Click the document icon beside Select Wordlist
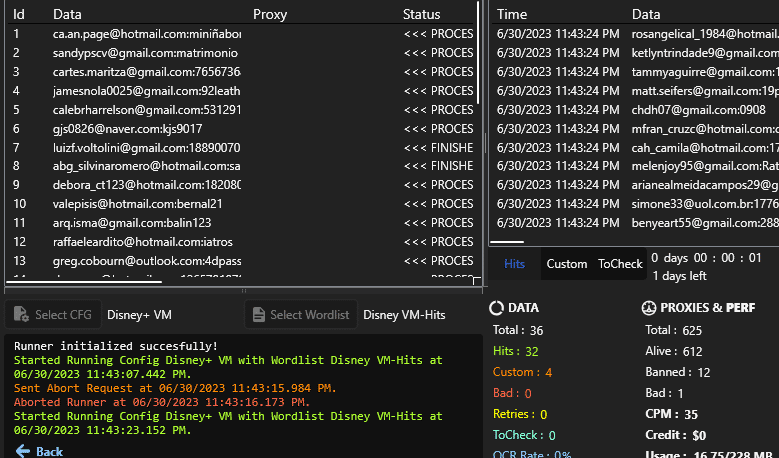 click(258, 315)
